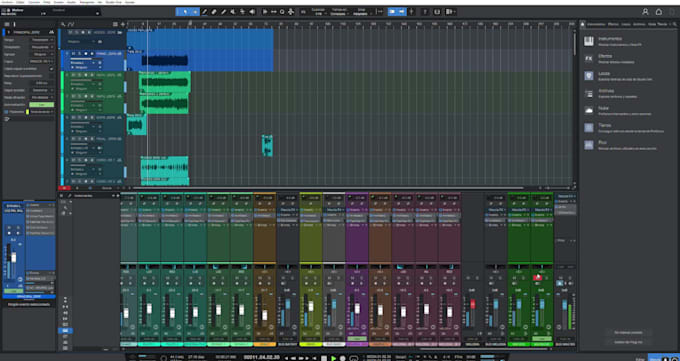Select the Arrow tool in the toolbar
The width and height of the screenshot is (680, 361).
pos(185,12)
